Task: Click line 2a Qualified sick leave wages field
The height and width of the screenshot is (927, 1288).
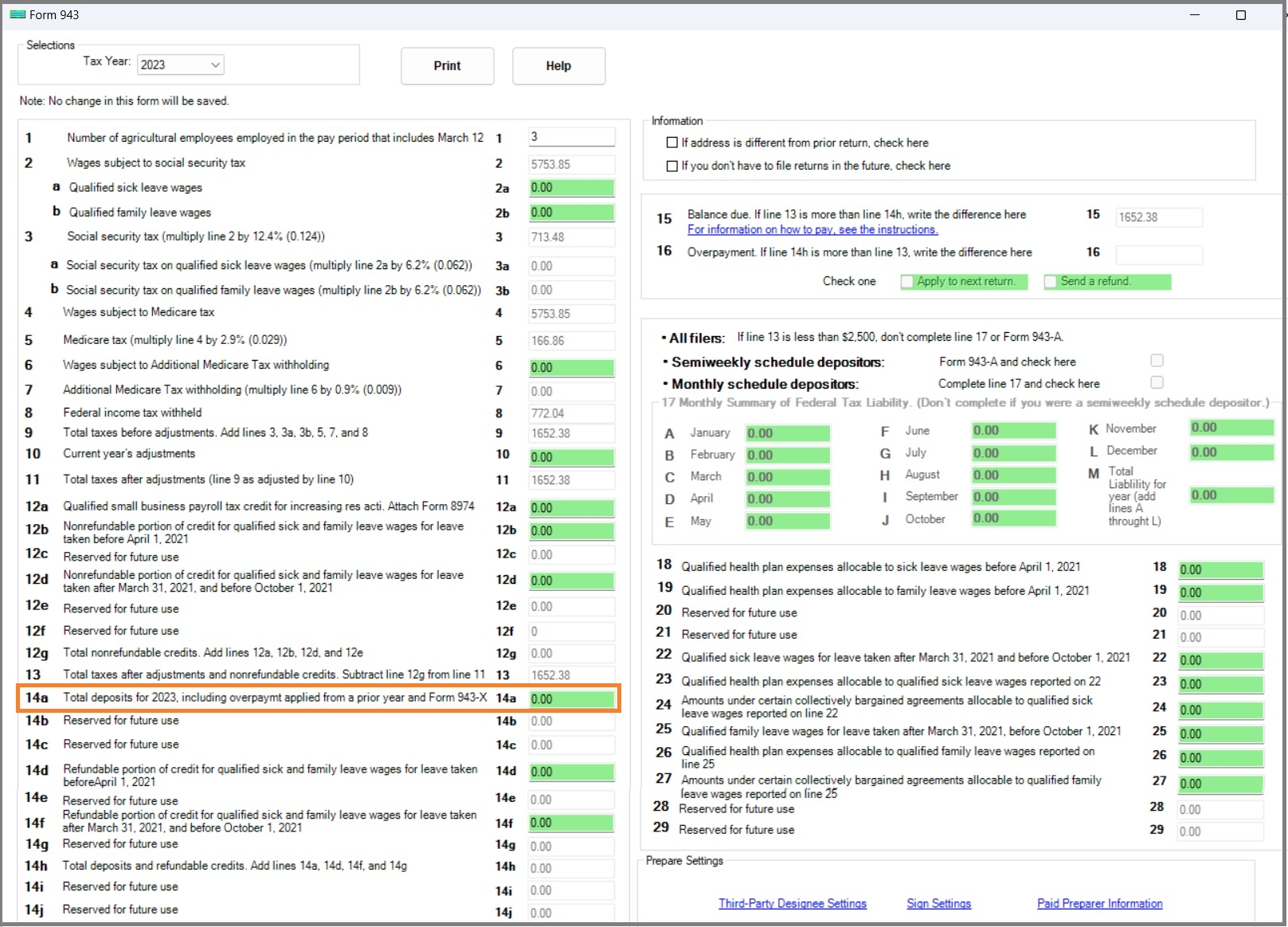Action: coord(570,188)
